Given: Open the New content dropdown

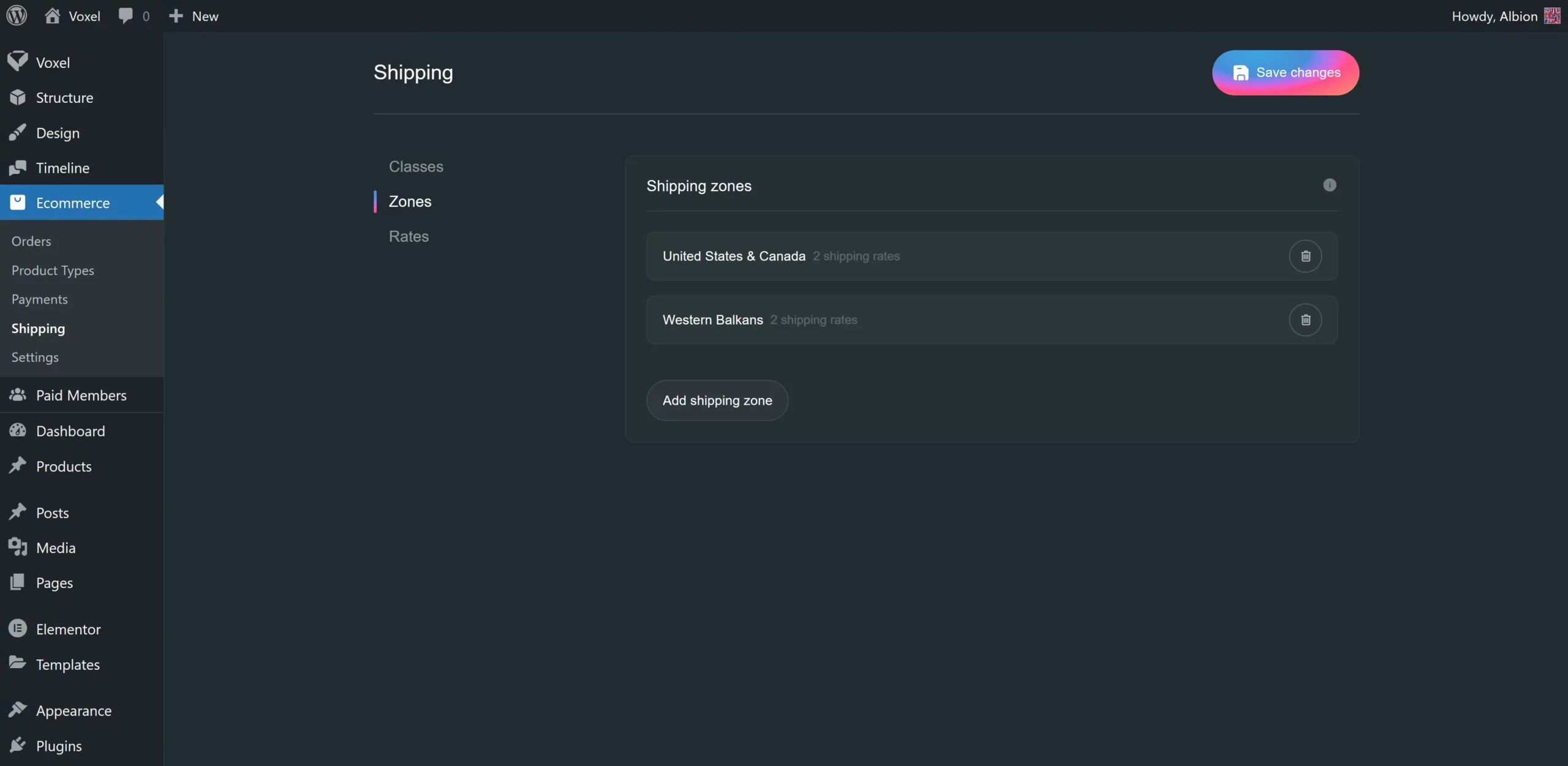Looking at the screenshot, I should pos(194,16).
